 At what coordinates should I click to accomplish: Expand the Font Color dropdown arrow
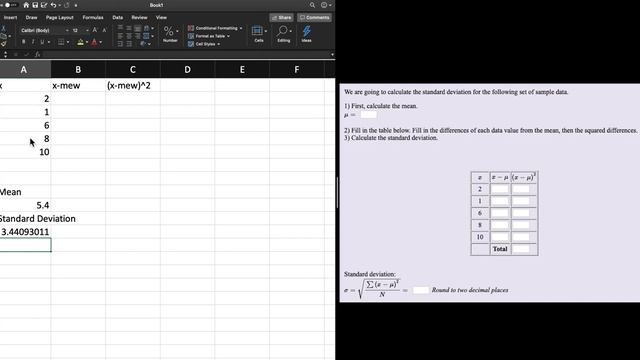[x=101, y=42]
